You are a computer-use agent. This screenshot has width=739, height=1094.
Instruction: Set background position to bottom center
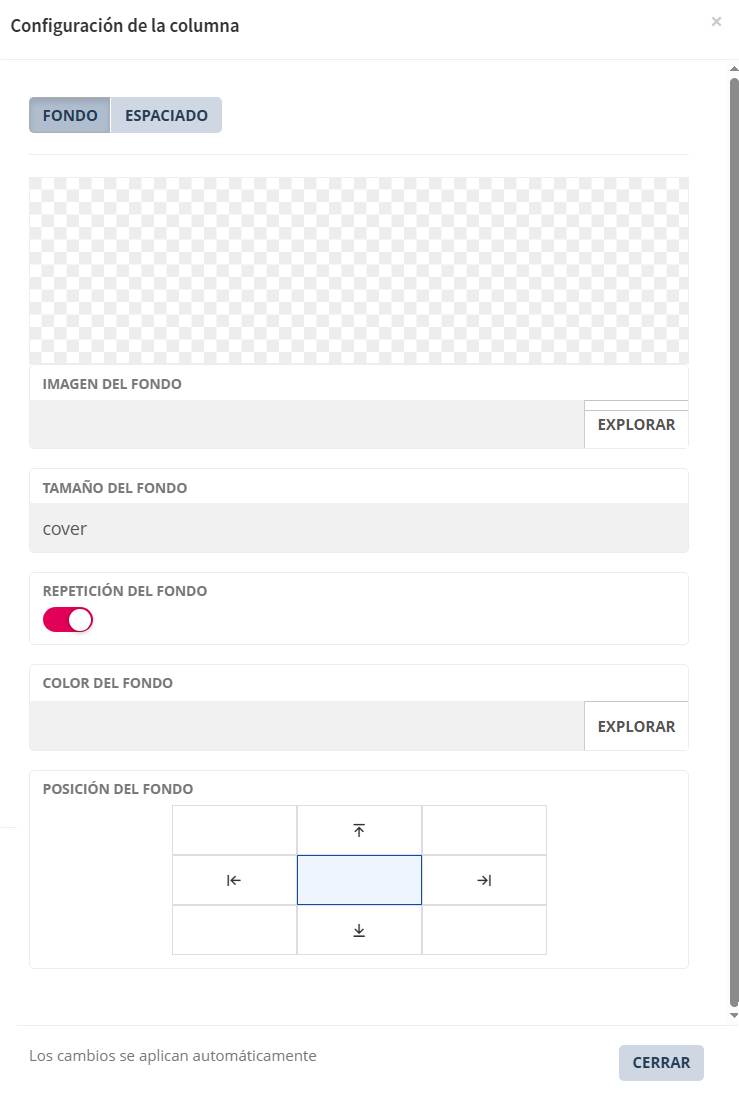(x=359, y=930)
